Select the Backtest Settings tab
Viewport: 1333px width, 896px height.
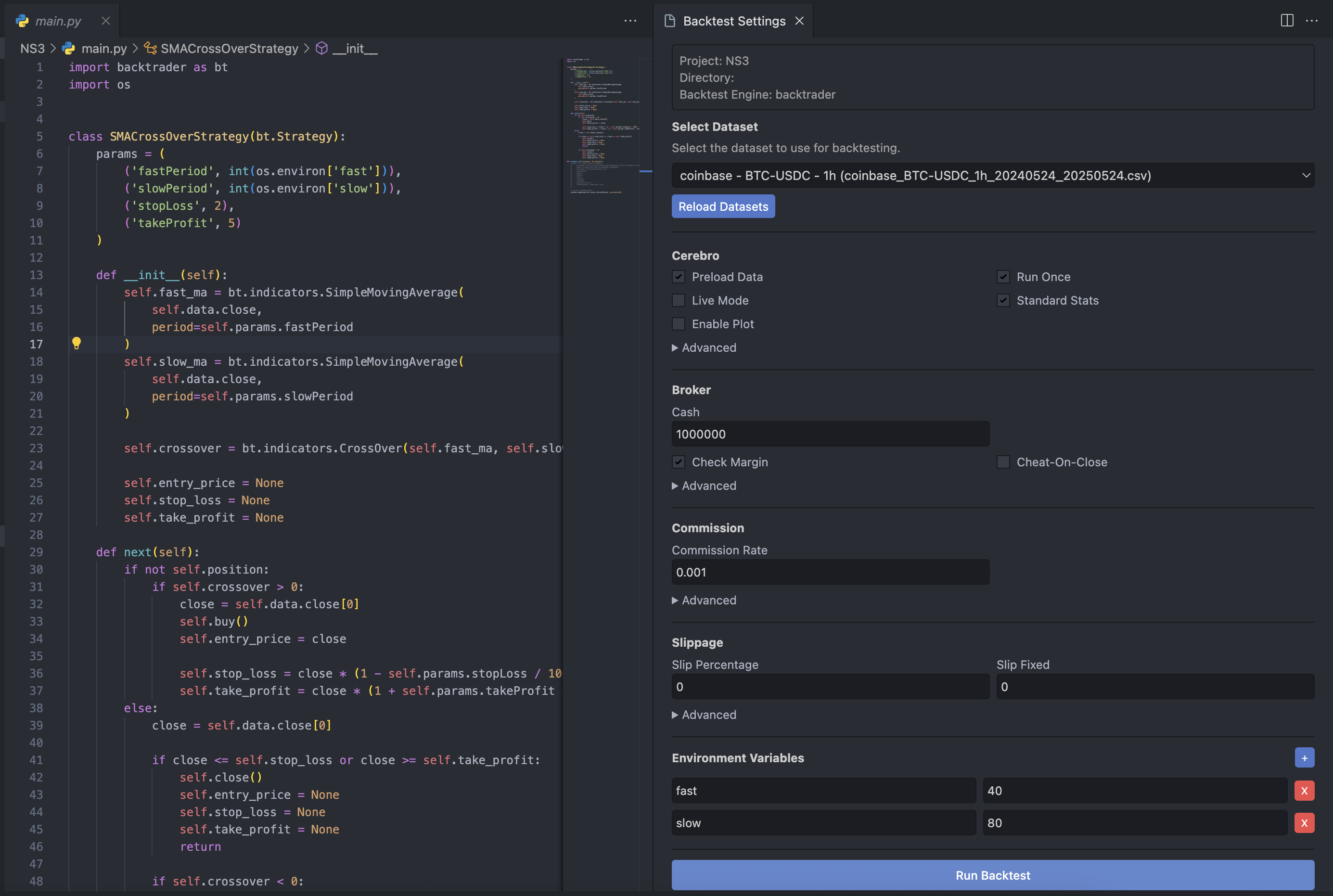pos(734,21)
